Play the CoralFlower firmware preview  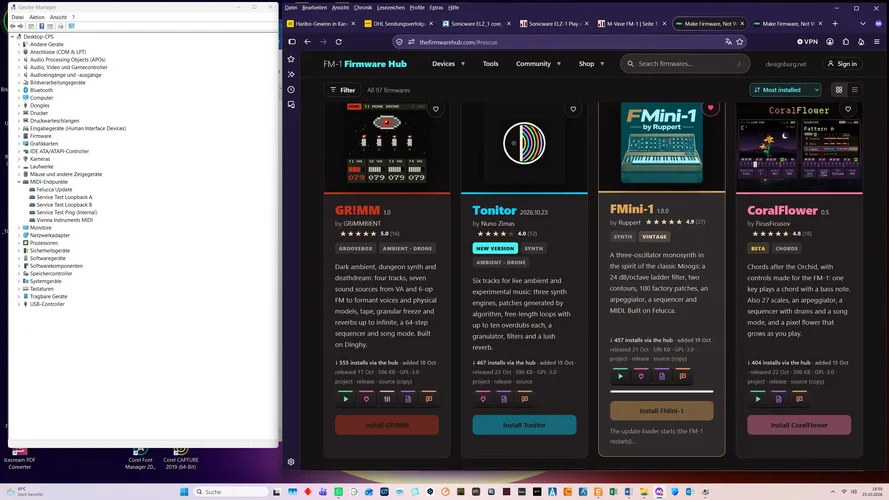pyautogui.click(x=758, y=399)
